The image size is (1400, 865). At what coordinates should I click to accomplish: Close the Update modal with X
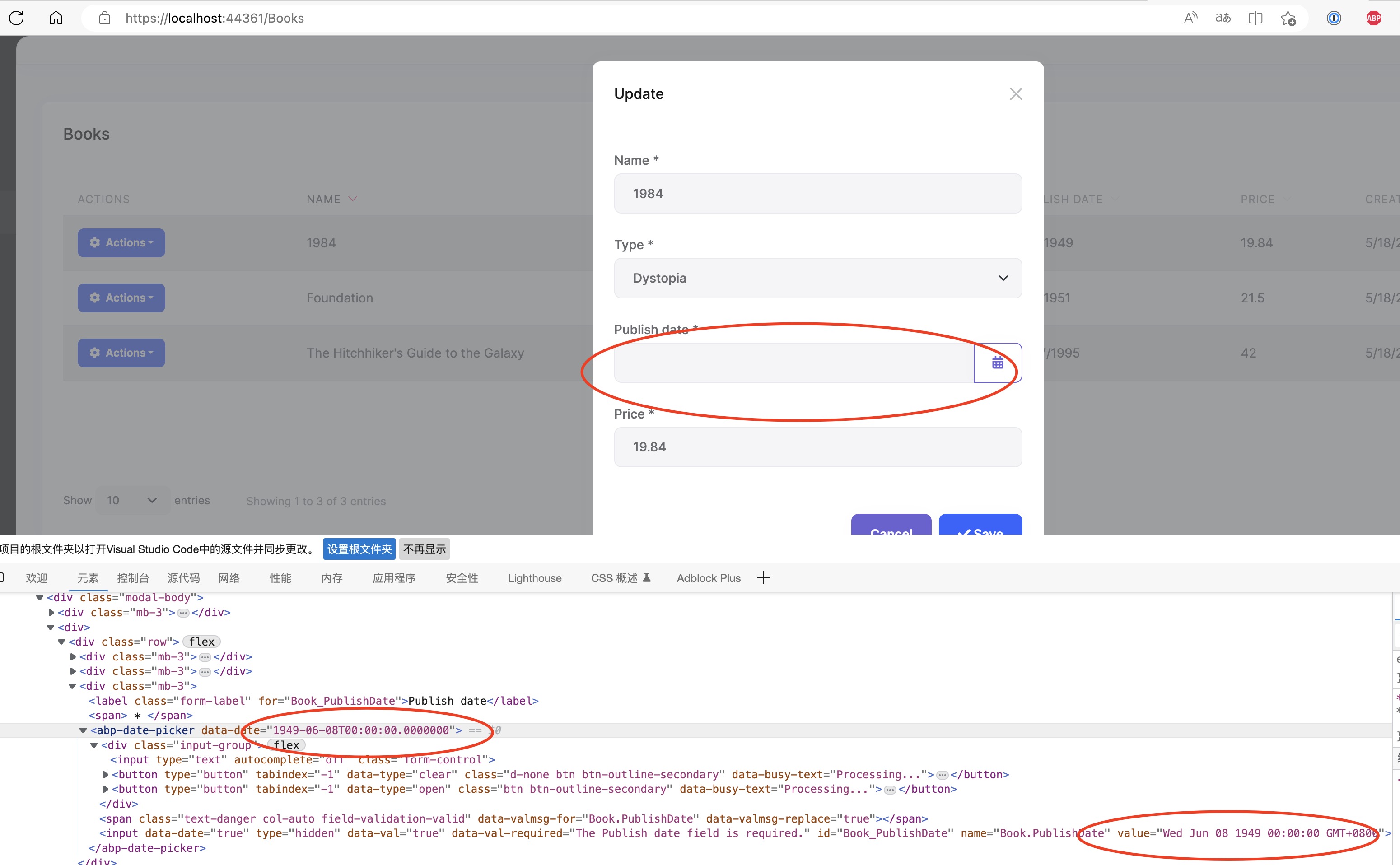click(x=1016, y=94)
